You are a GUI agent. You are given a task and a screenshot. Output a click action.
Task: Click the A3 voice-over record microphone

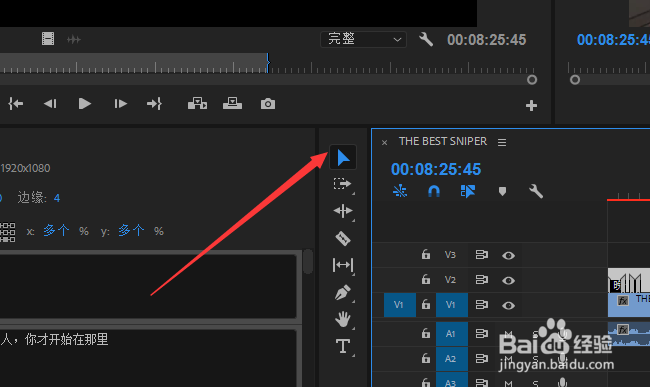tap(562, 382)
